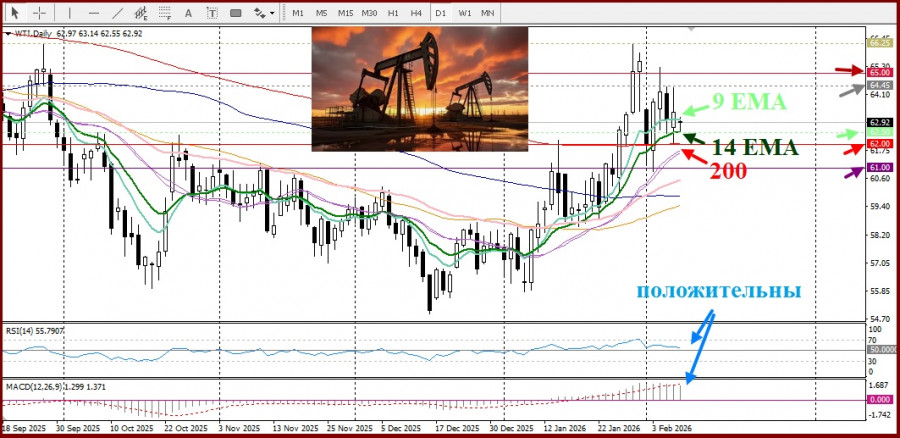Click the equidistant channel tool
This screenshot has height=438, width=900.
click(141, 13)
